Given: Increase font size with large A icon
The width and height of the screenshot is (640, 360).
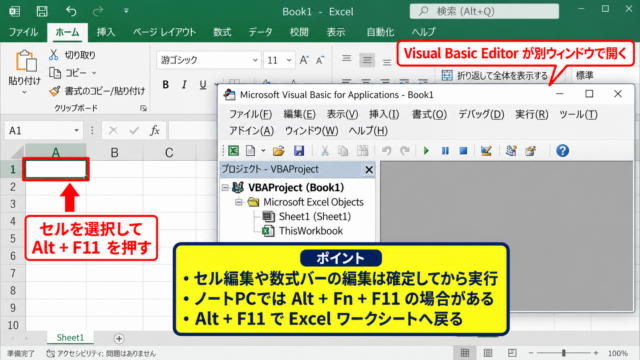Looking at the screenshot, I should [304, 60].
